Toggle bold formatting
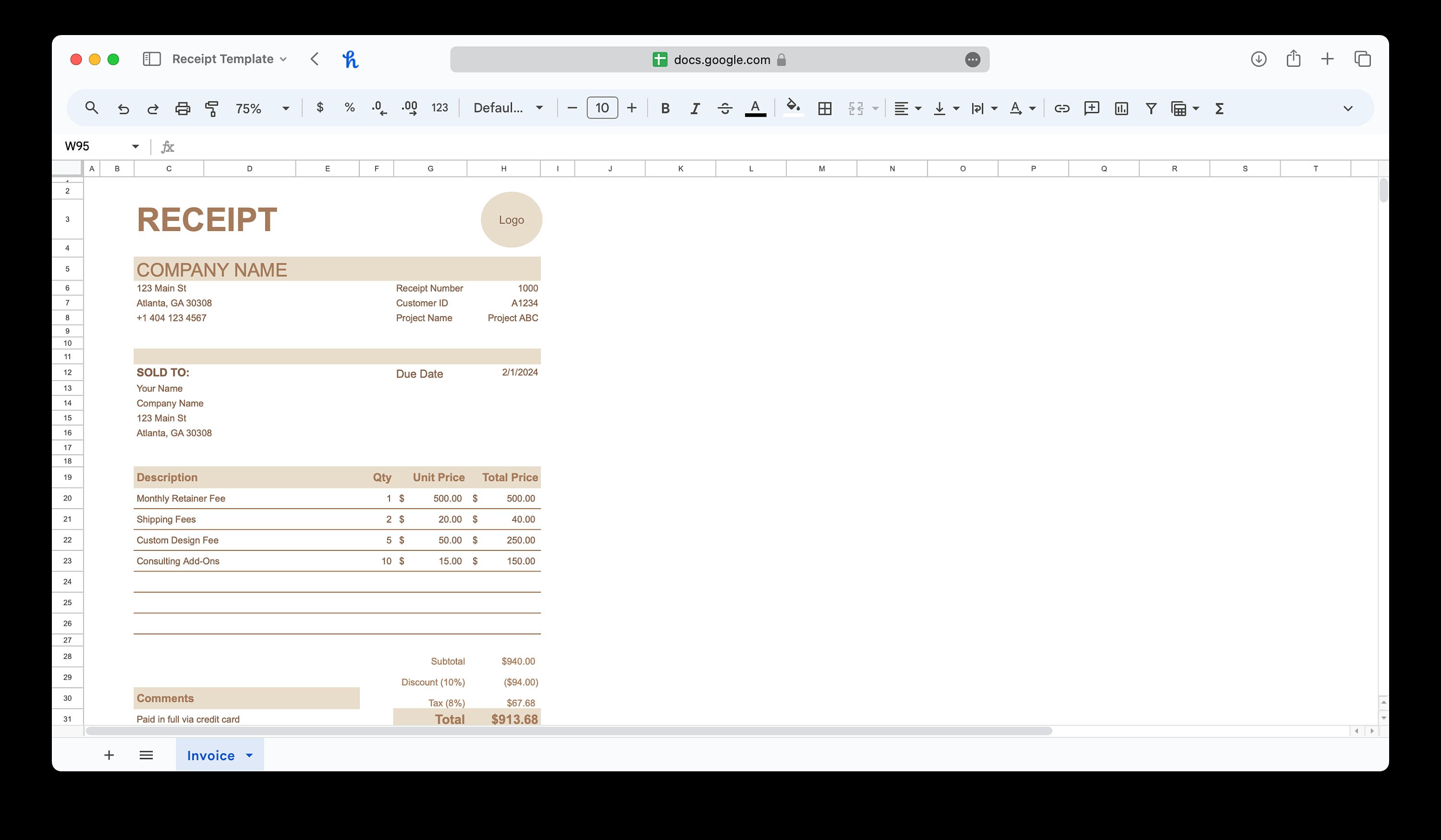The height and width of the screenshot is (840, 1441). [665, 108]
